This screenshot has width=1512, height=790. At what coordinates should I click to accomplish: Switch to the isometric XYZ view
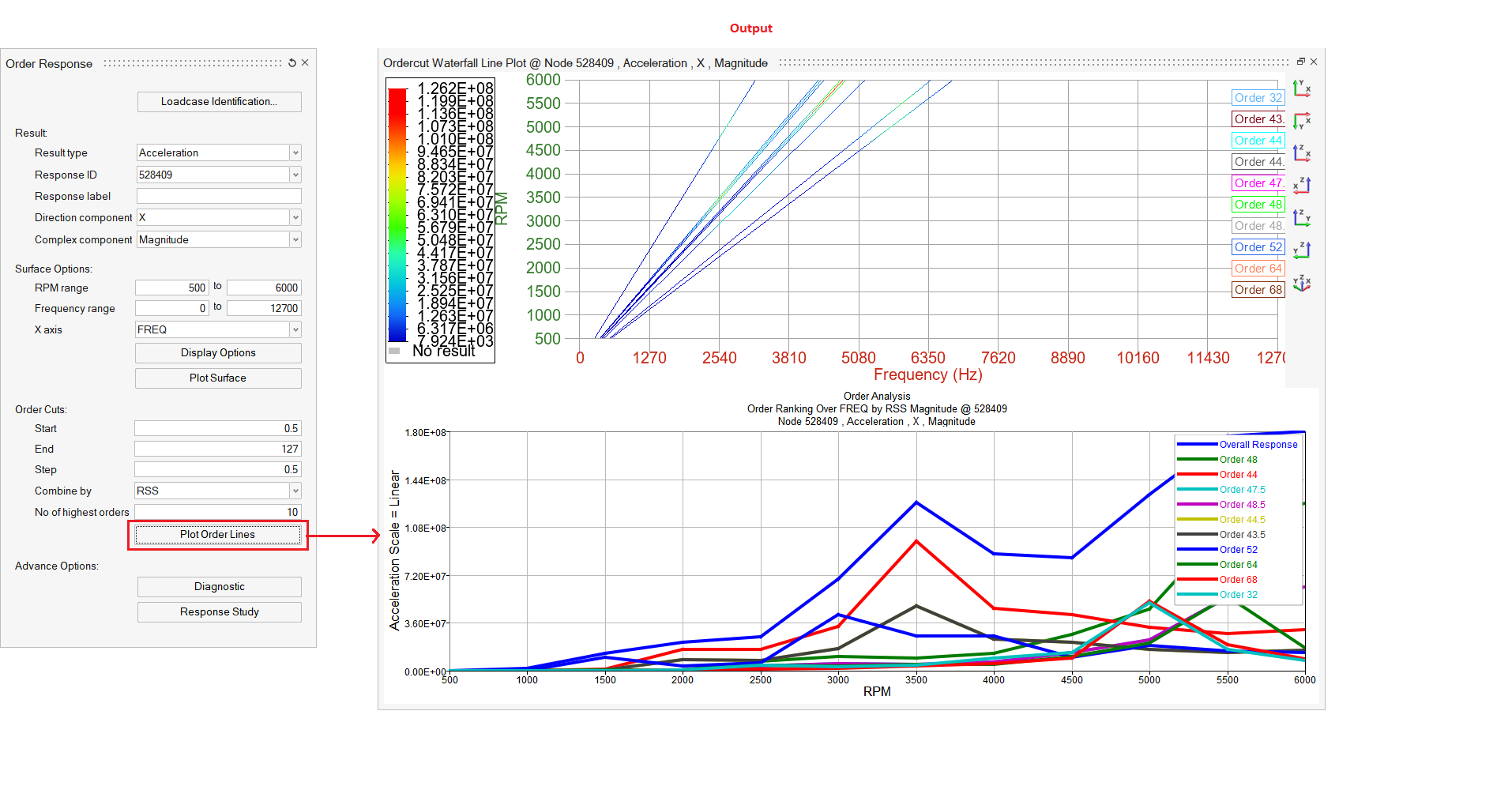pos(1302,283)
